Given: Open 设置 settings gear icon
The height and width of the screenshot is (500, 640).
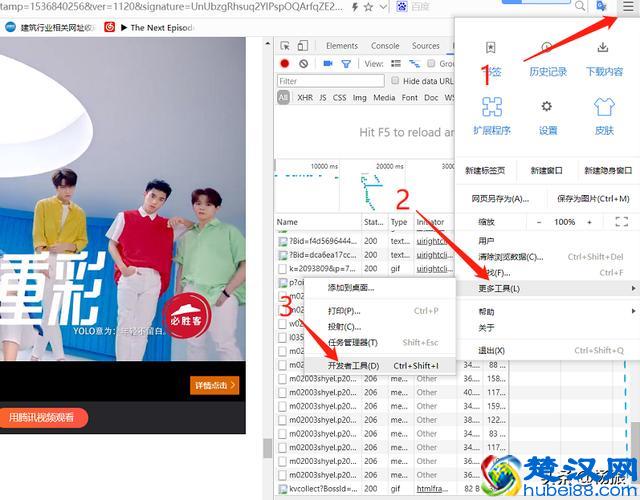Looking at the screenshot, I should pos(547,107).
